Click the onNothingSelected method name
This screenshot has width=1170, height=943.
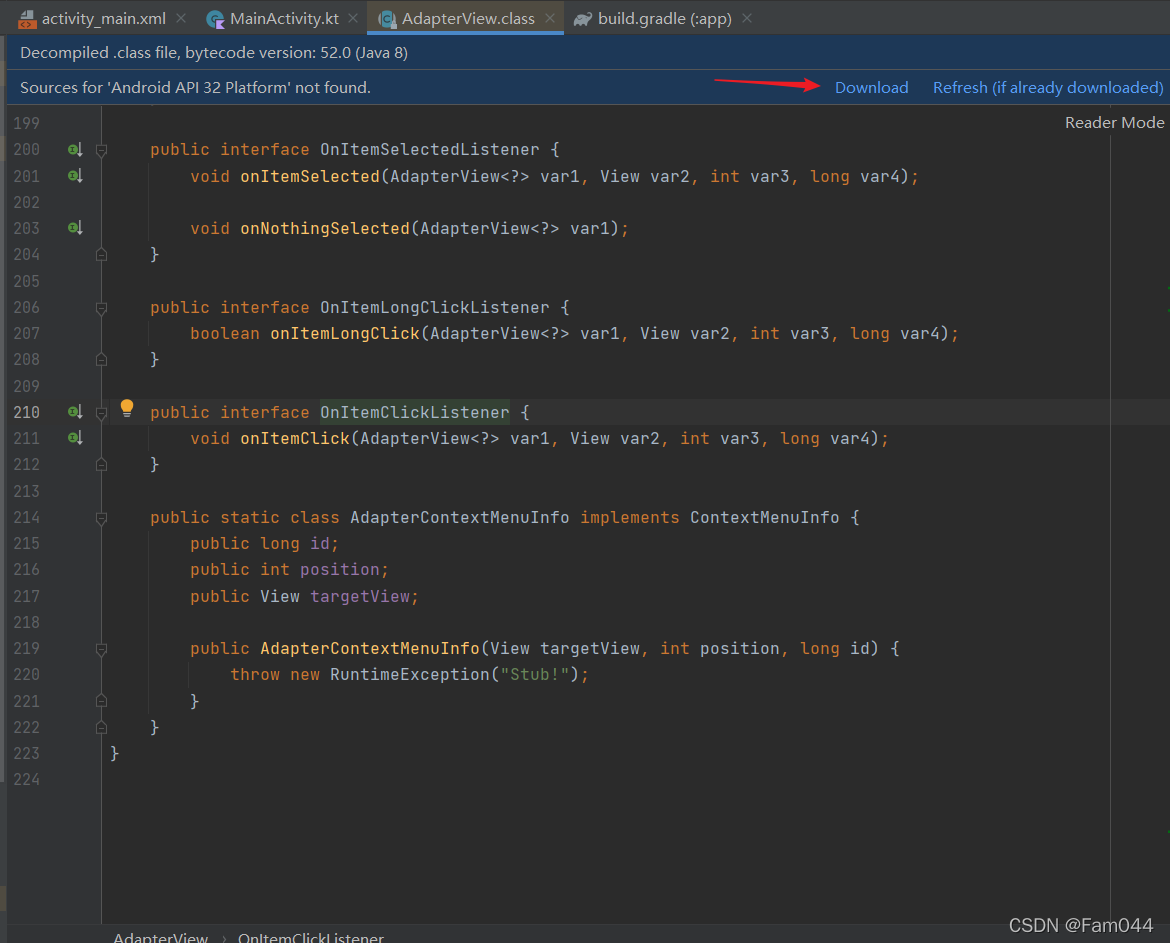tap(325, 228)
